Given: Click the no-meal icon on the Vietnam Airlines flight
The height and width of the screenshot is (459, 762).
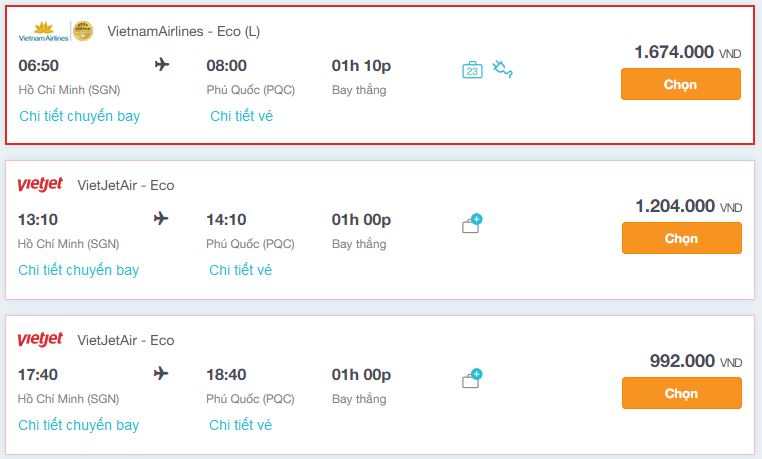Looking at the screenshot, I should pos(502,69).
